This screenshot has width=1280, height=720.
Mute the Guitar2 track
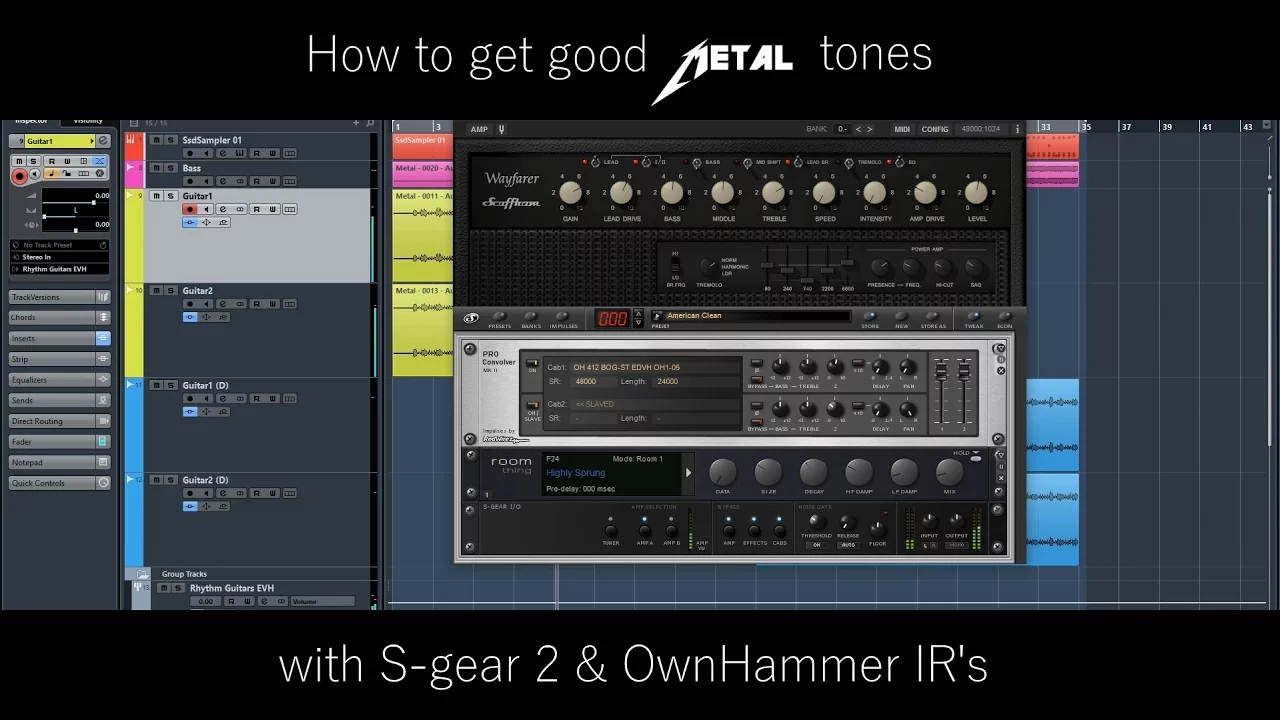(x=156, y=291)
